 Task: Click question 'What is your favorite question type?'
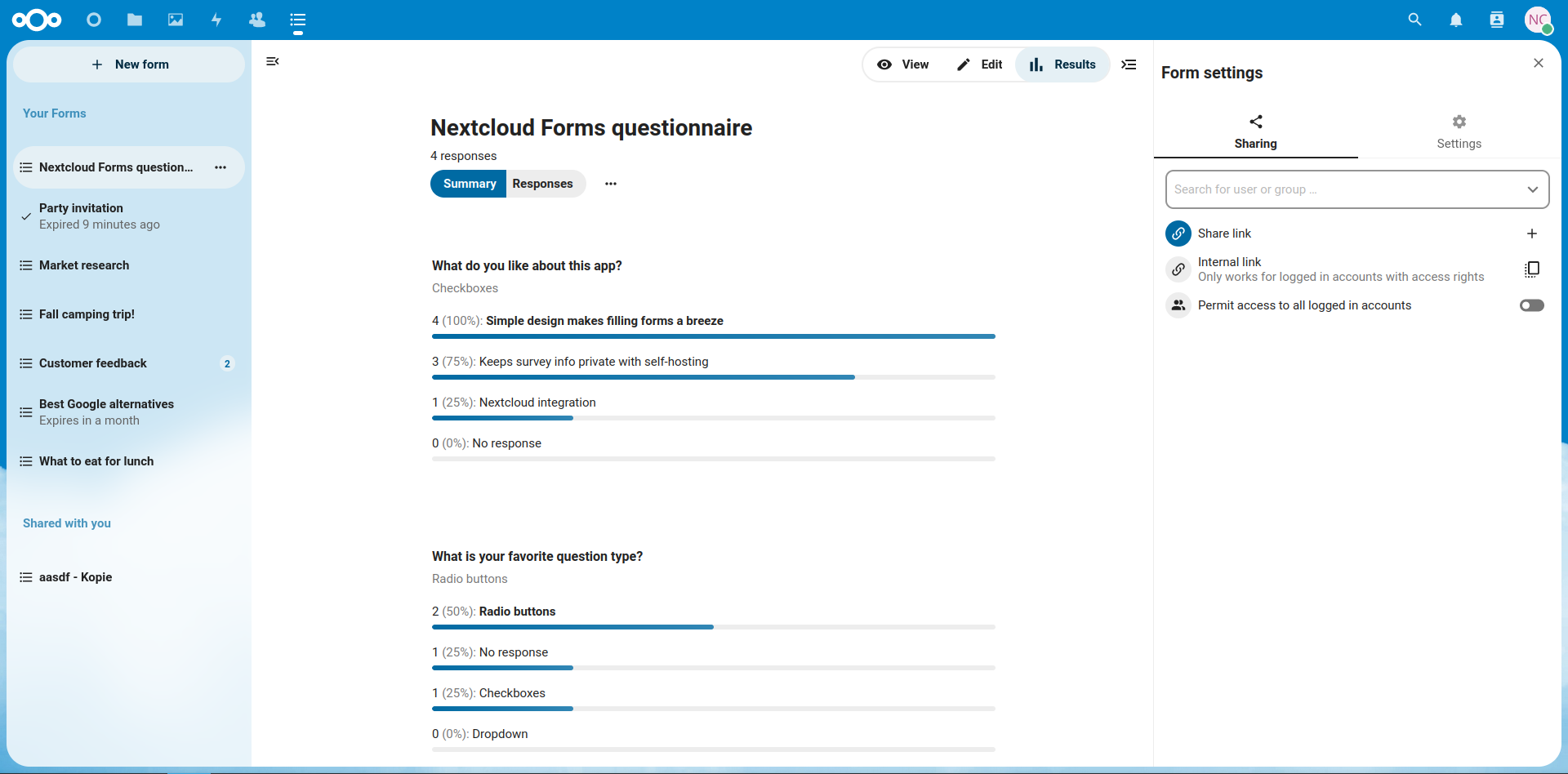[537, 556]
